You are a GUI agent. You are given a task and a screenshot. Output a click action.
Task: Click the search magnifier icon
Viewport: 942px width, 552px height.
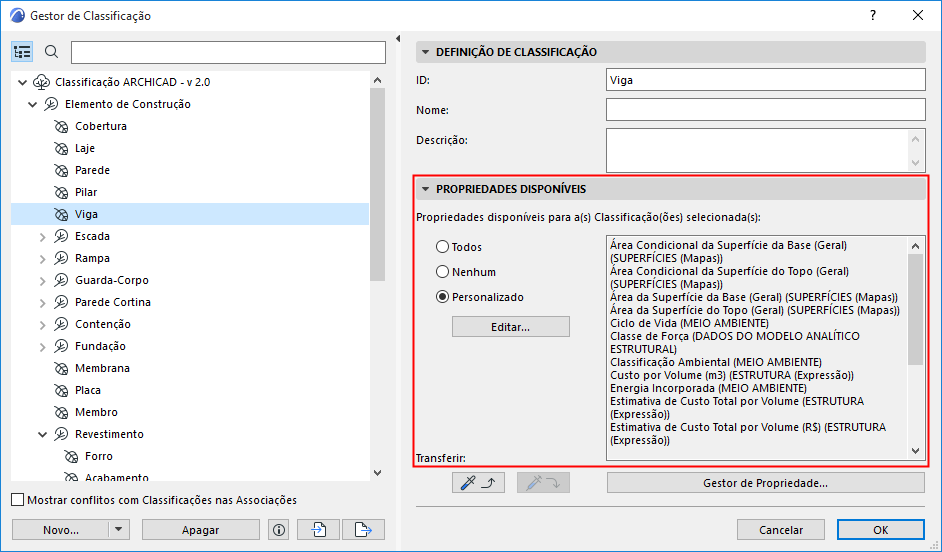[52, 52]
